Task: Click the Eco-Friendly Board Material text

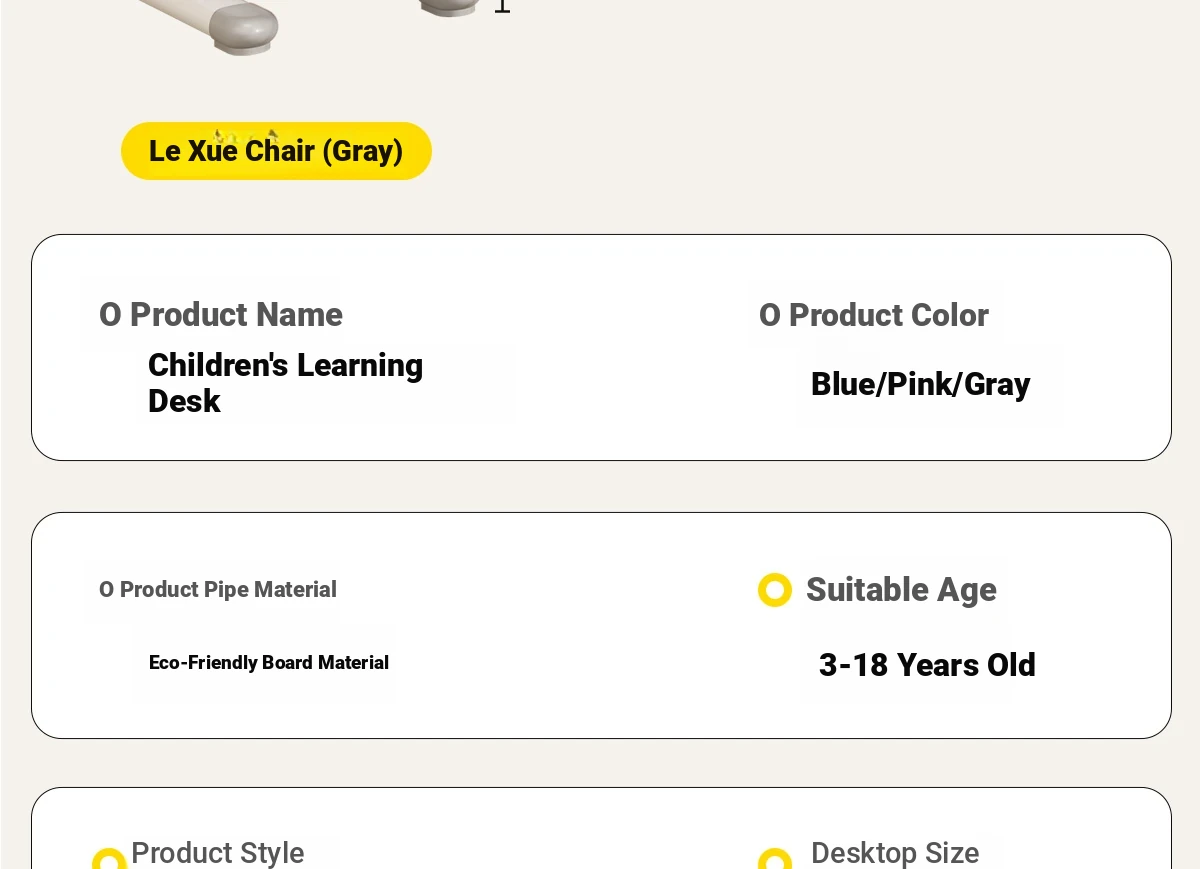Action: point(268,662)
